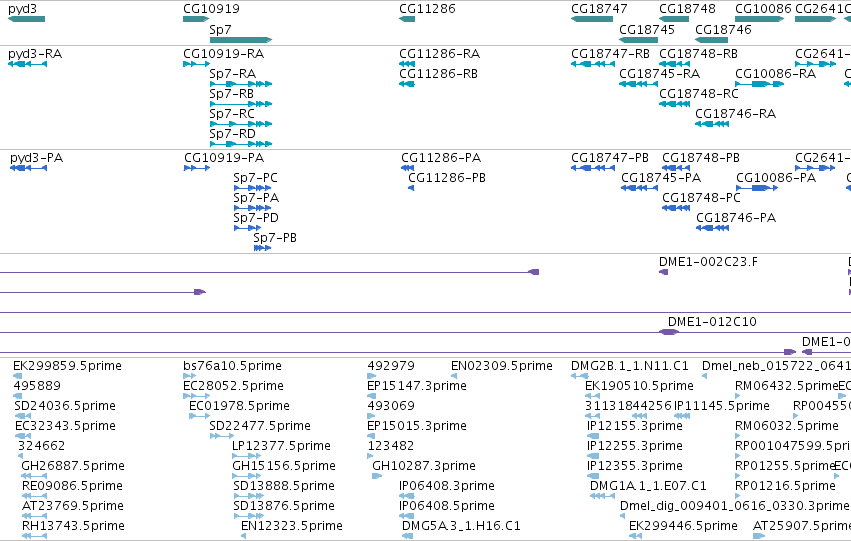The image size is (851, 541).
Task: Select EST EP15147.3prime
Action: [371, 396]
